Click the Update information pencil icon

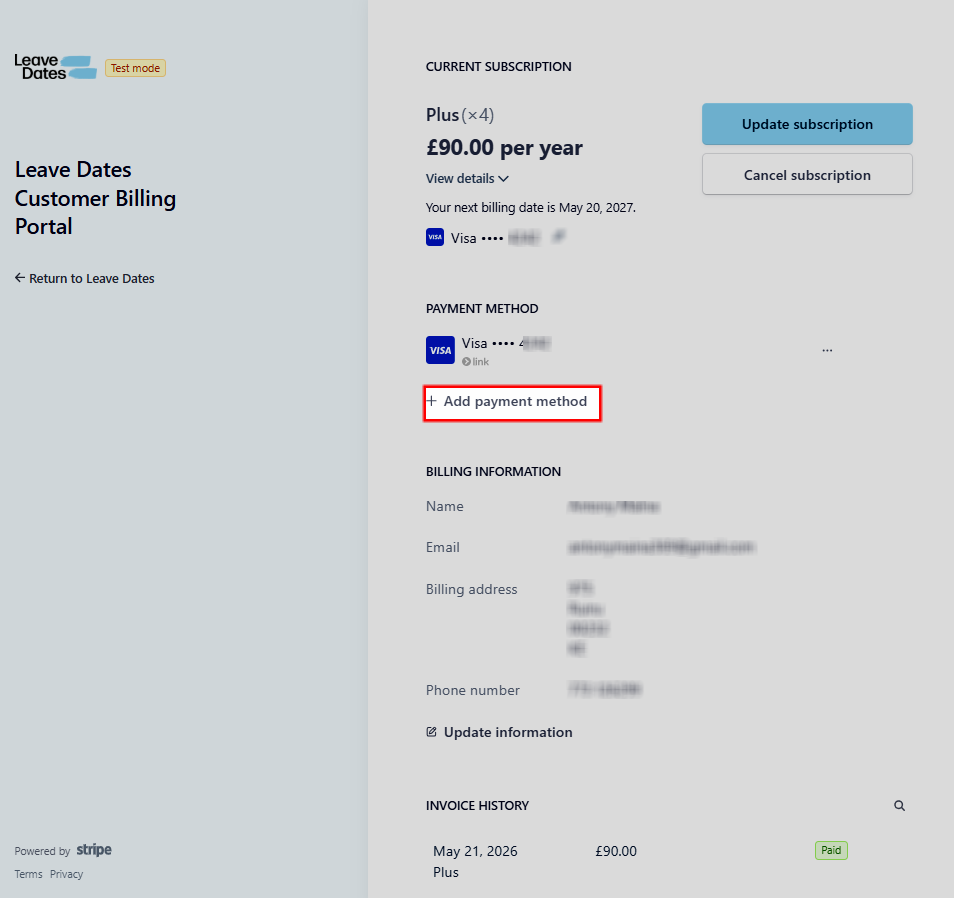(x=431, y=732)
